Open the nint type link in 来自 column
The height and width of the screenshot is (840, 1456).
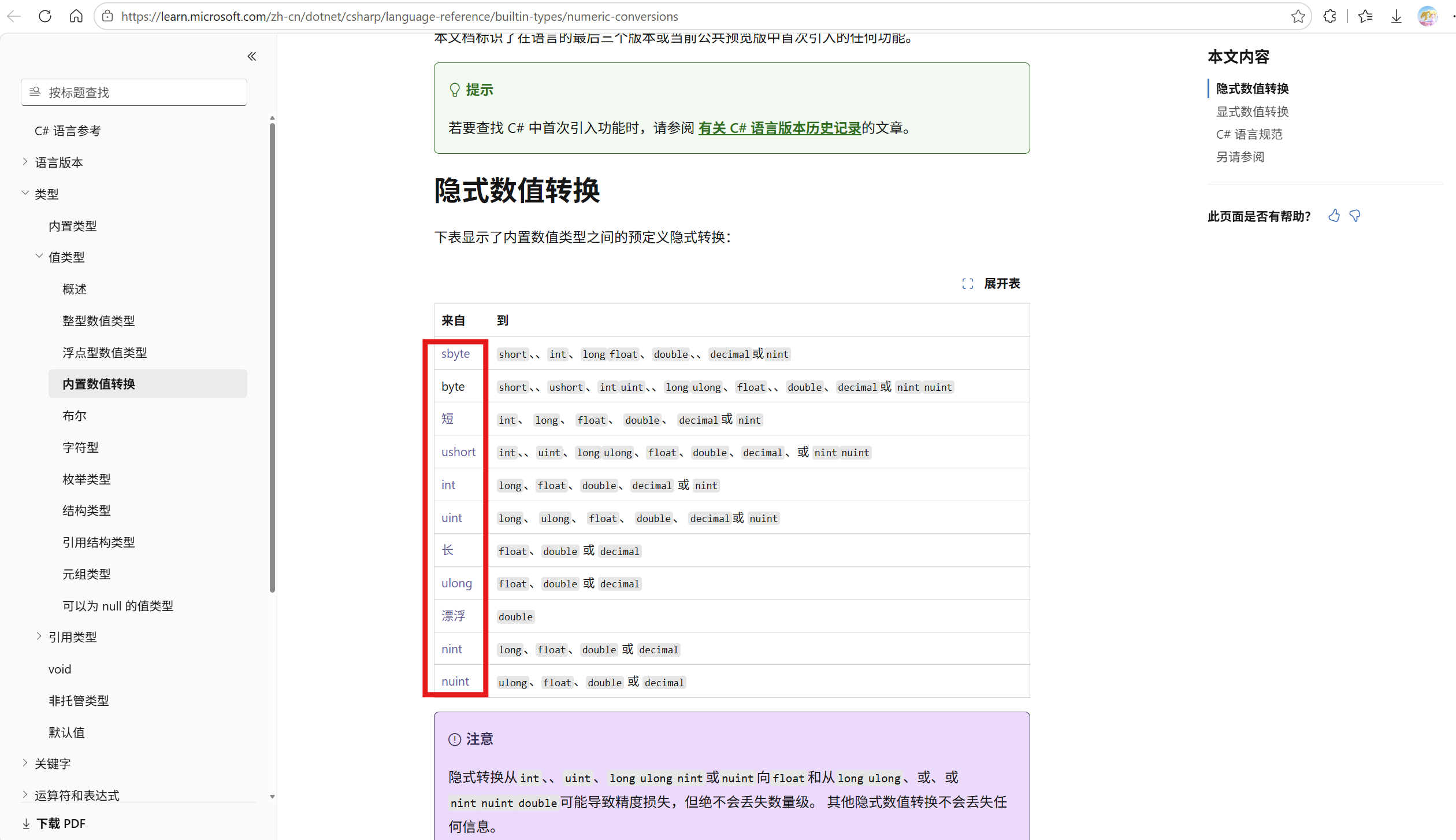coord(452,649)
